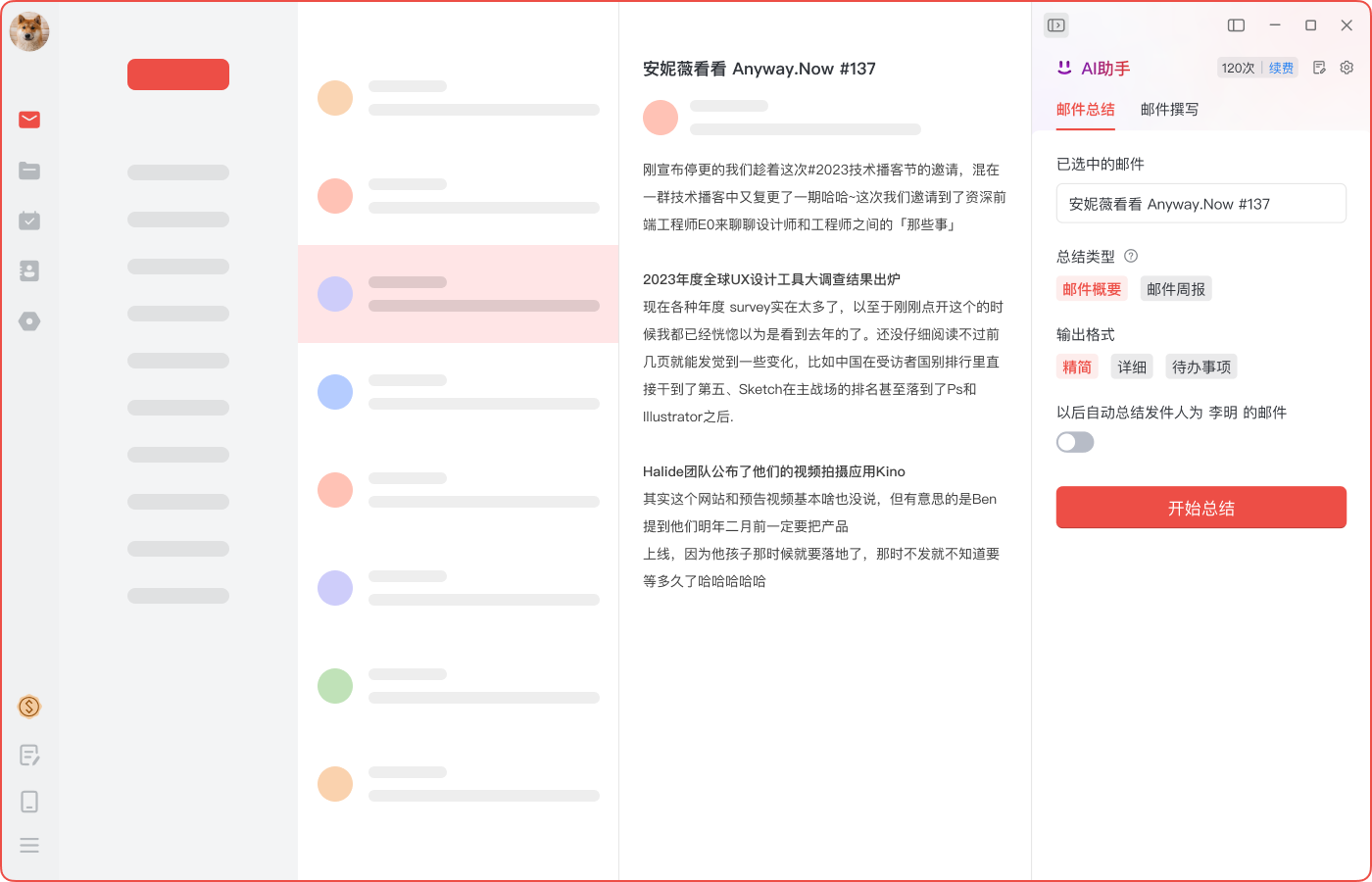This screenshot has width=1372, height=882.
Task: Open the notes icon near bottom sidebar
Action: pos(29,755)
